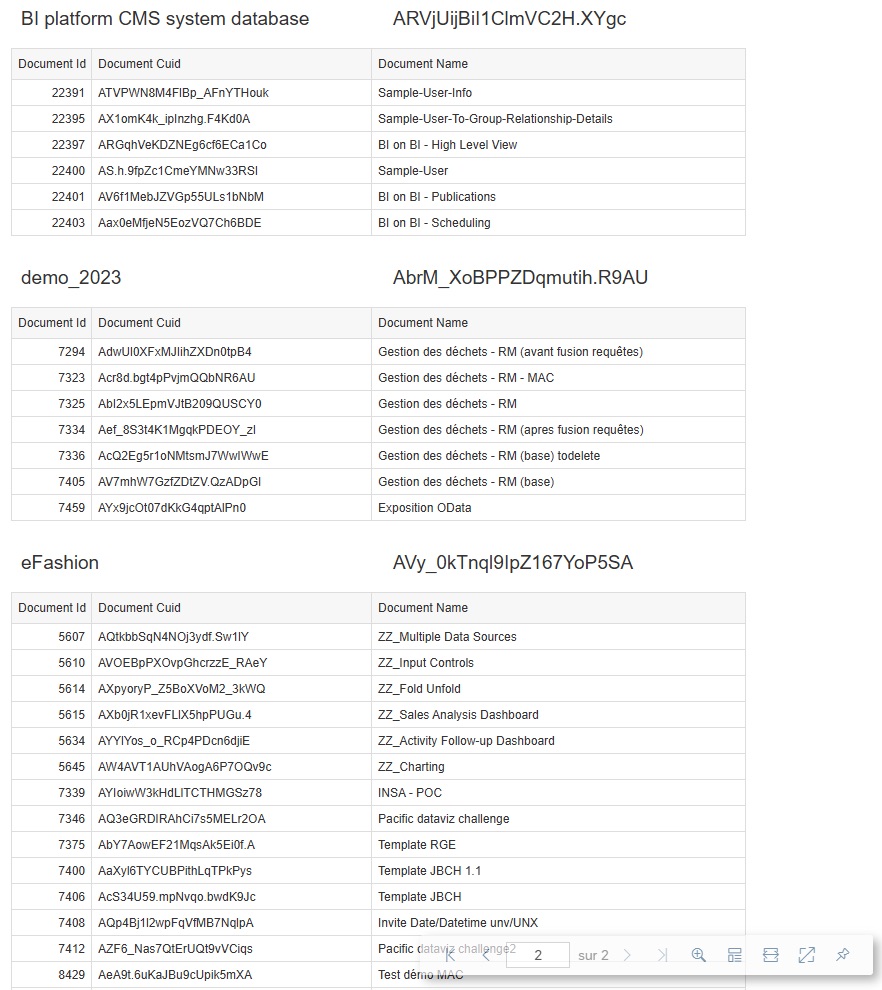Screen dimensions: 882x990
Task: Click Document Name header in eFashion table
Action: (x=423, y=608)
